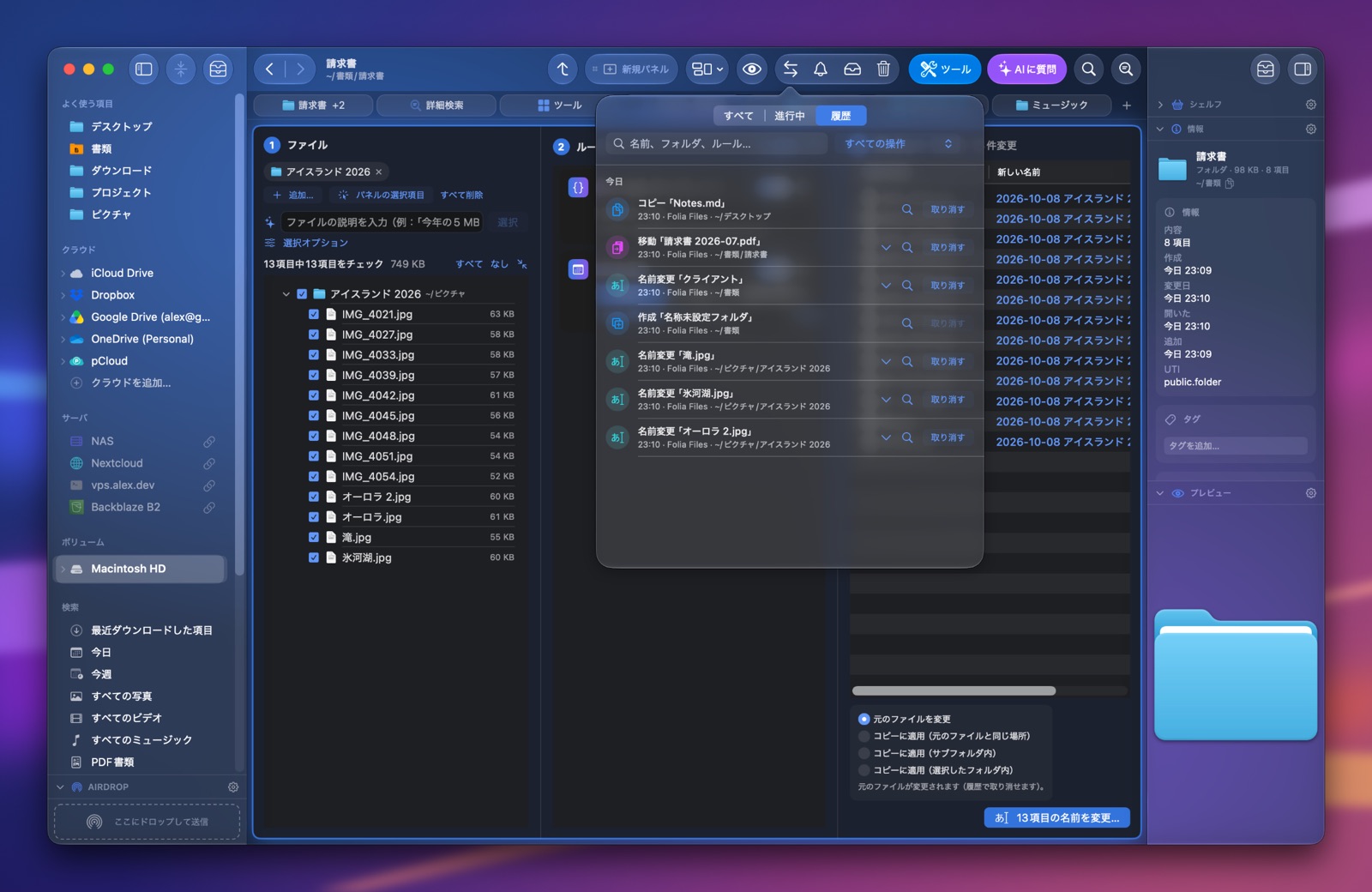Expand the 名前変更「クライアント」 history entry
Viewport: 1372px width, 892px height.
[x=886, y=286]
